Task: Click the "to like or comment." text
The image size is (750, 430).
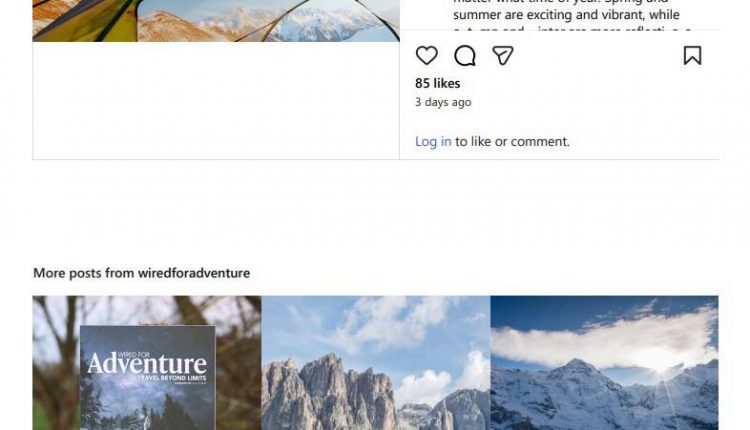Action: (512, 142)
